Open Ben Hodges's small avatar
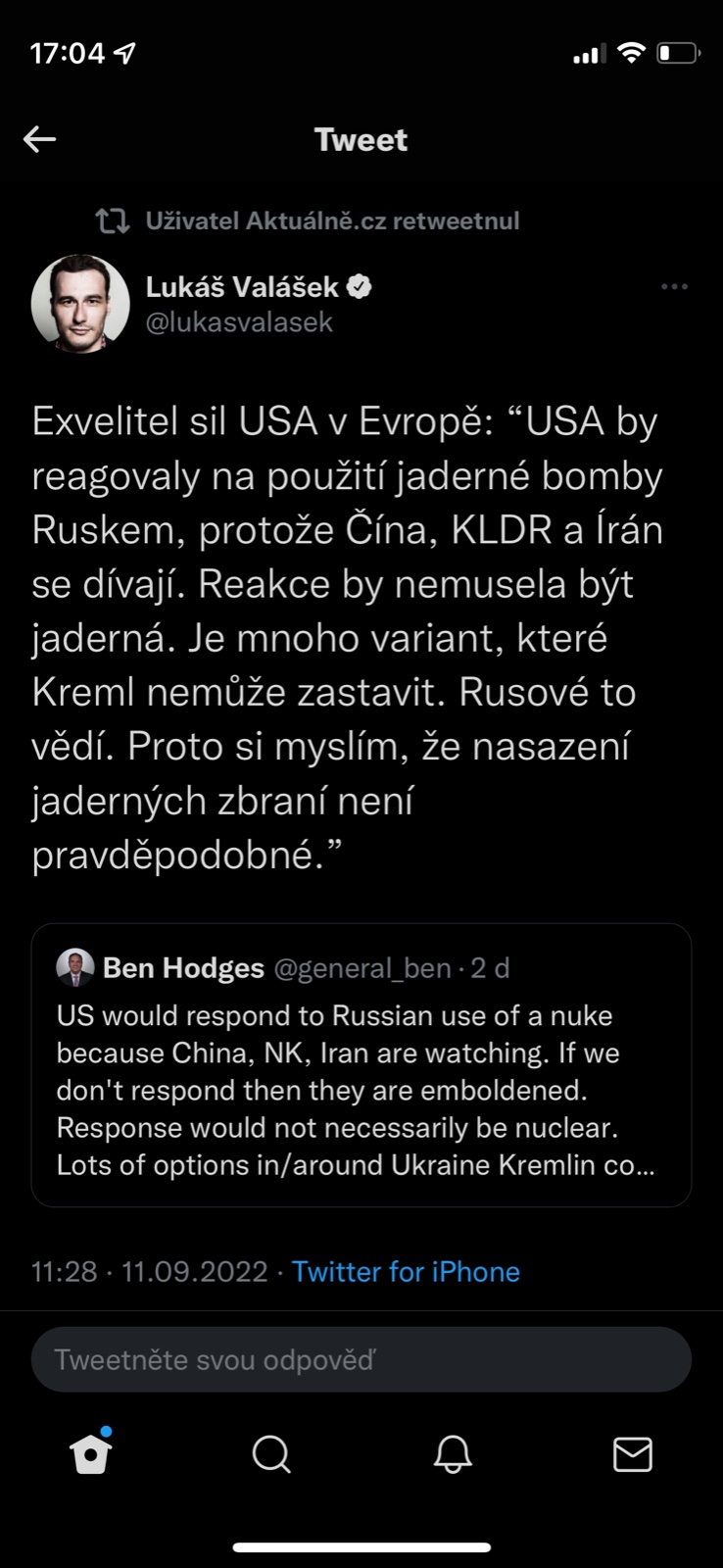The height and width of the screenshot is (1568, 723). [75, 968]
